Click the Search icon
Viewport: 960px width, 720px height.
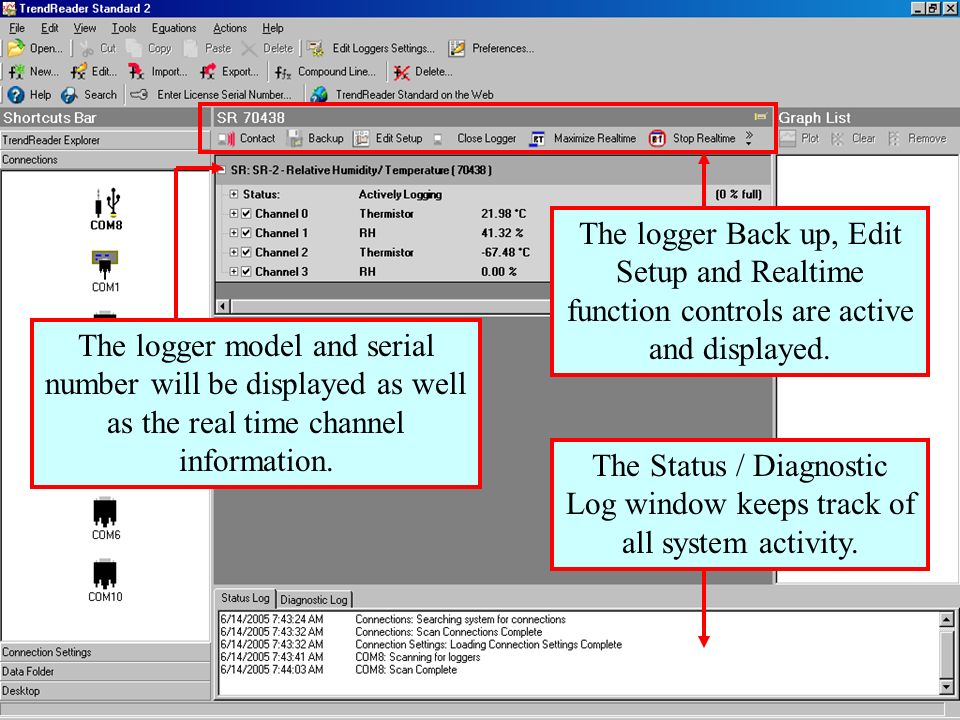point(69,95)
